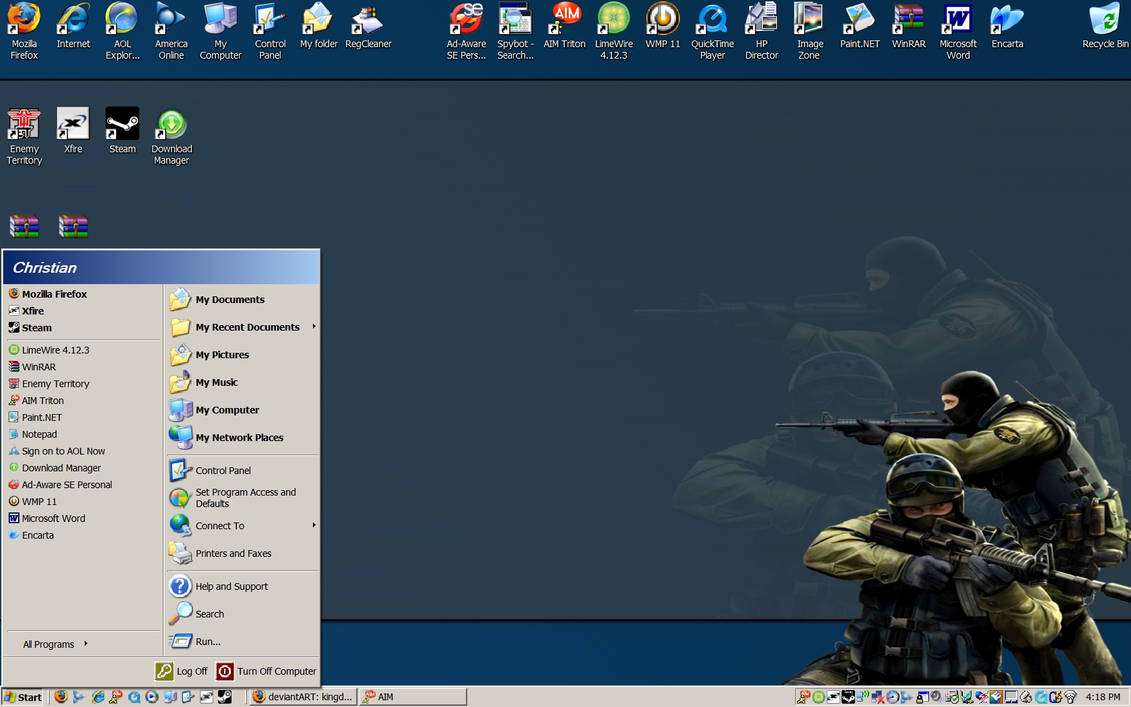Launch the Enemy Territory desktop icon
Screen dimensions: 1131x707
[x=24, y=136]
